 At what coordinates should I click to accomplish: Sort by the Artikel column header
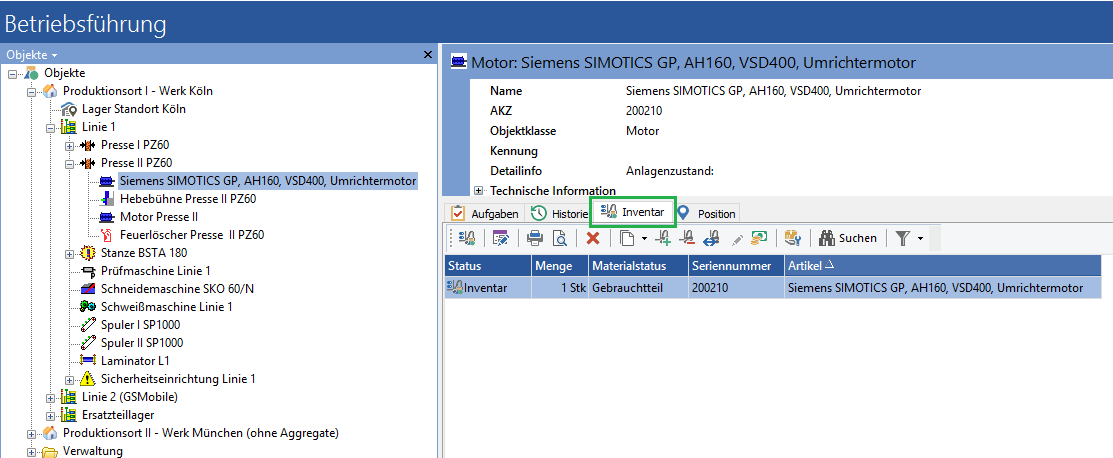click(943, 266)
